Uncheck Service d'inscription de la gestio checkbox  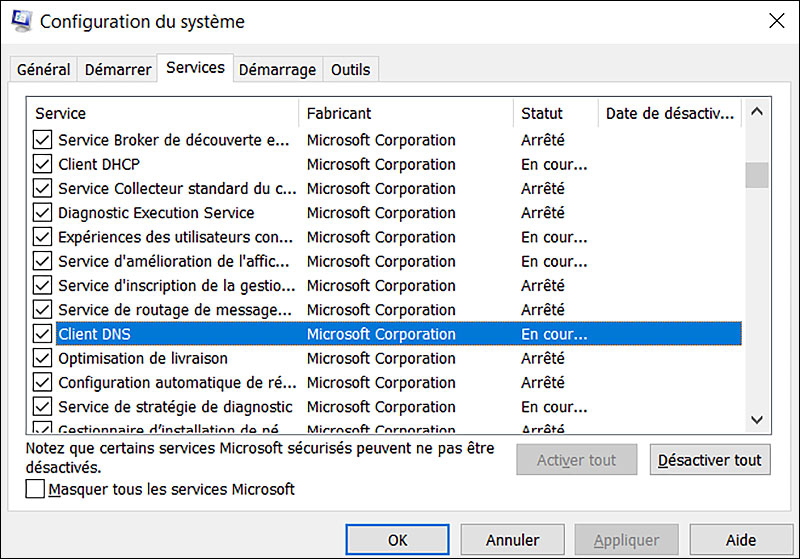(42, 285)
